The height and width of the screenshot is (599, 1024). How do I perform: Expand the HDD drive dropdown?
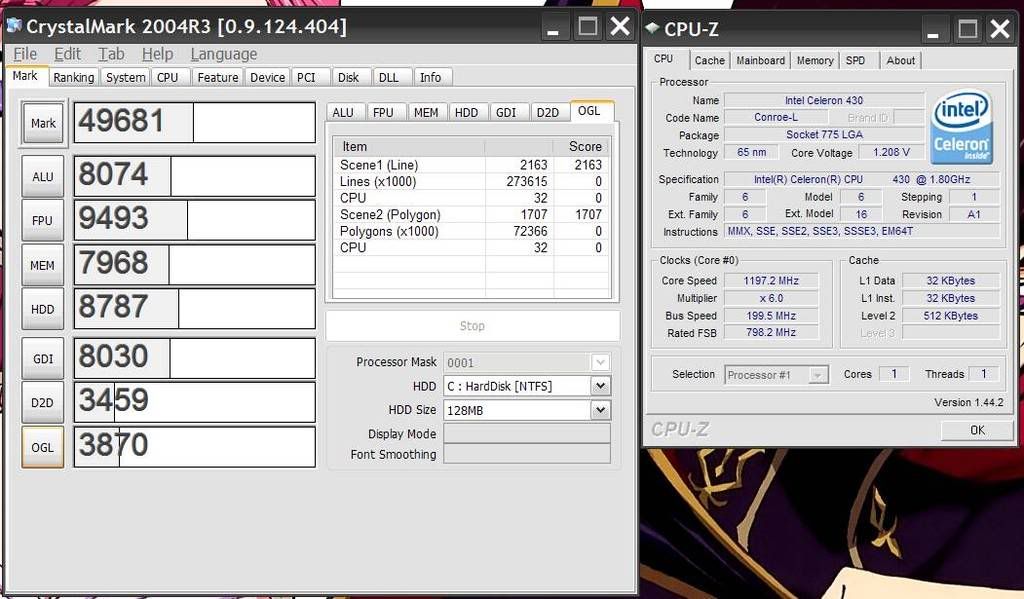[x=600, y=386]
